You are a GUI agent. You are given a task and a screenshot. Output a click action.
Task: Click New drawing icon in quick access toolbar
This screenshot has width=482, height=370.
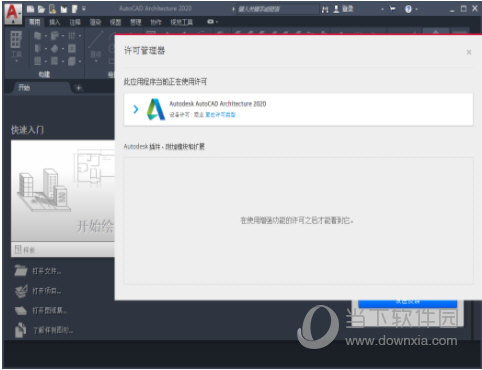(x=31, y=9)
